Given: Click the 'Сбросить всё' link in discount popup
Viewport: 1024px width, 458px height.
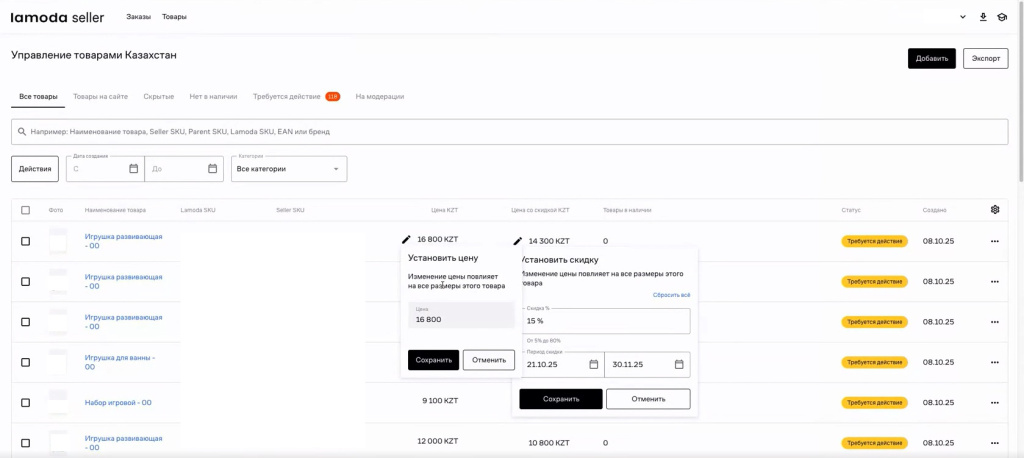Looking at the screenshot, I should (x=671, y=295).
